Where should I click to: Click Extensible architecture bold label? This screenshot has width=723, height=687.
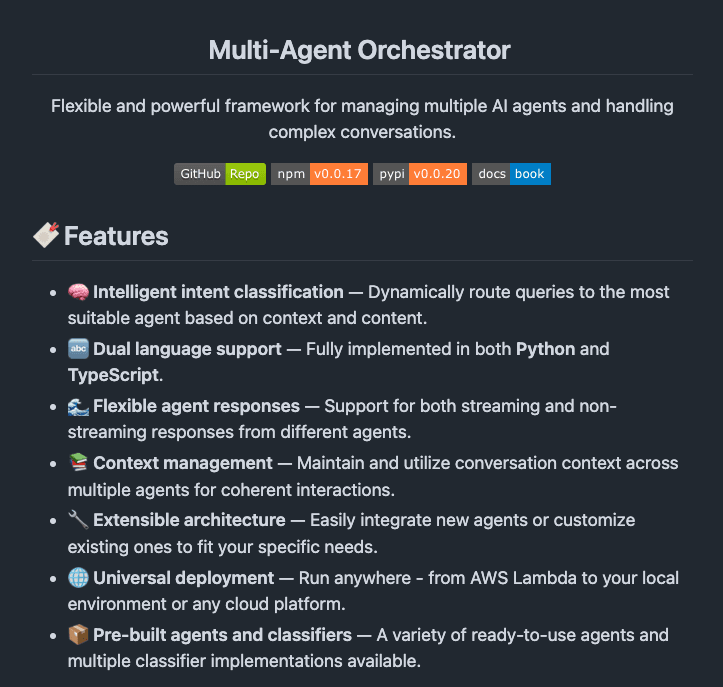pos(189,520)
